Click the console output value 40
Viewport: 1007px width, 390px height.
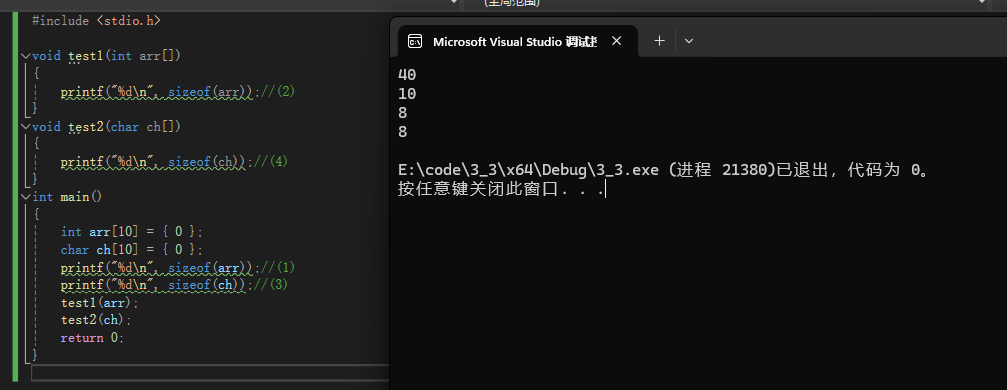click(x=407, y=75)
